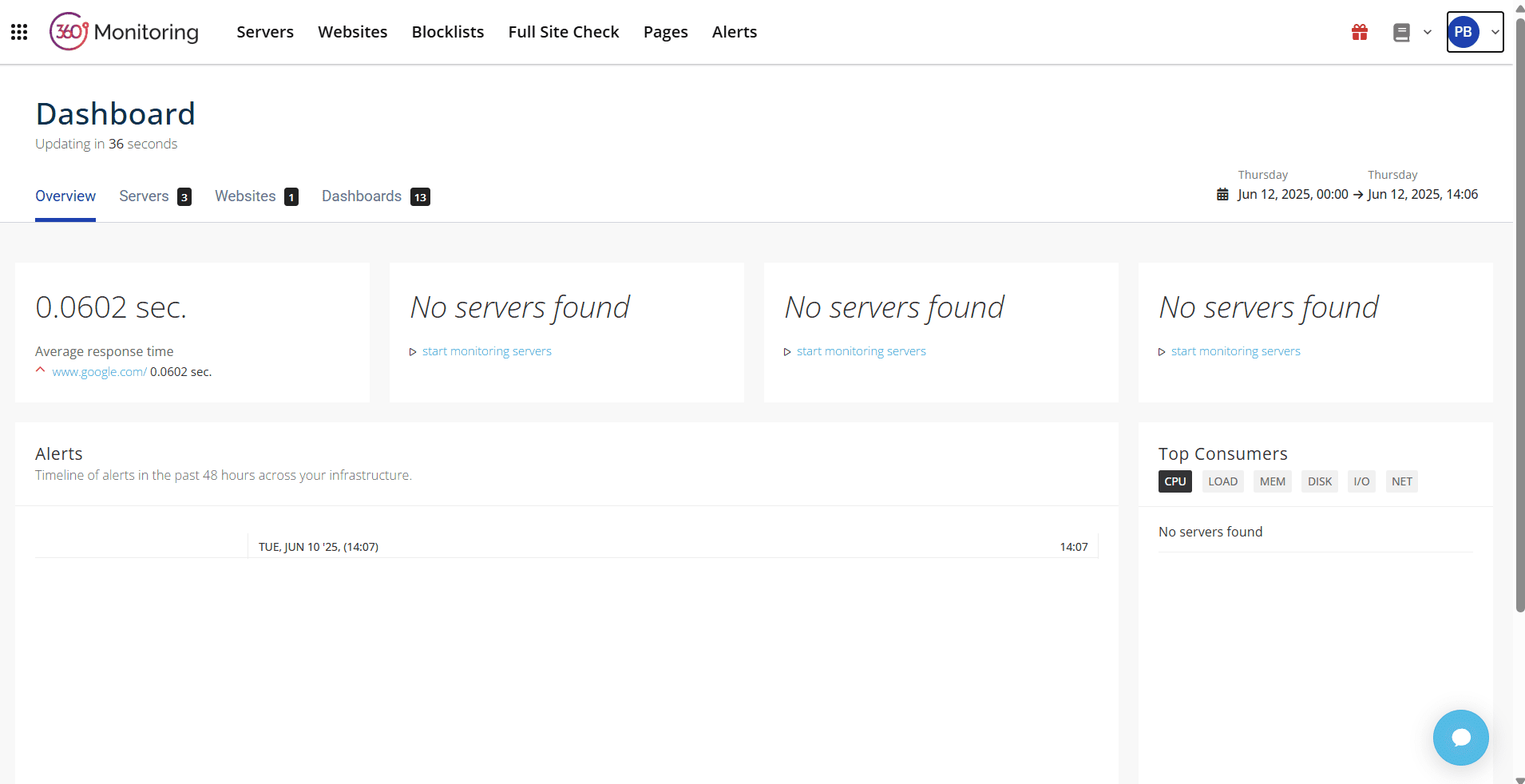The height and width of the screenshot is (784, 1525).
Task: Open the PB user avatar
Action: click(1463, 32)
